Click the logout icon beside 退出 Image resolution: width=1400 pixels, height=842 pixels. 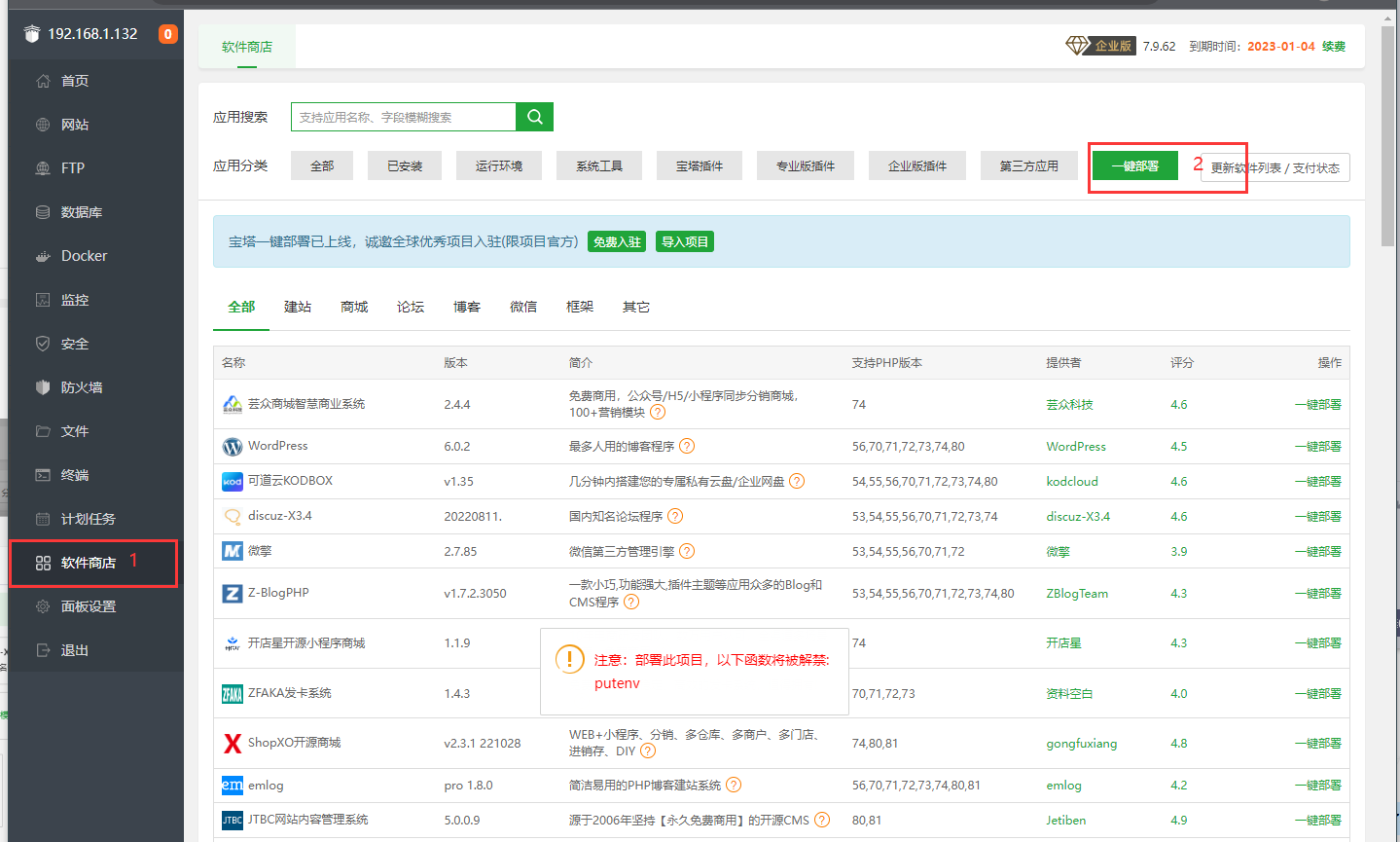43,650
